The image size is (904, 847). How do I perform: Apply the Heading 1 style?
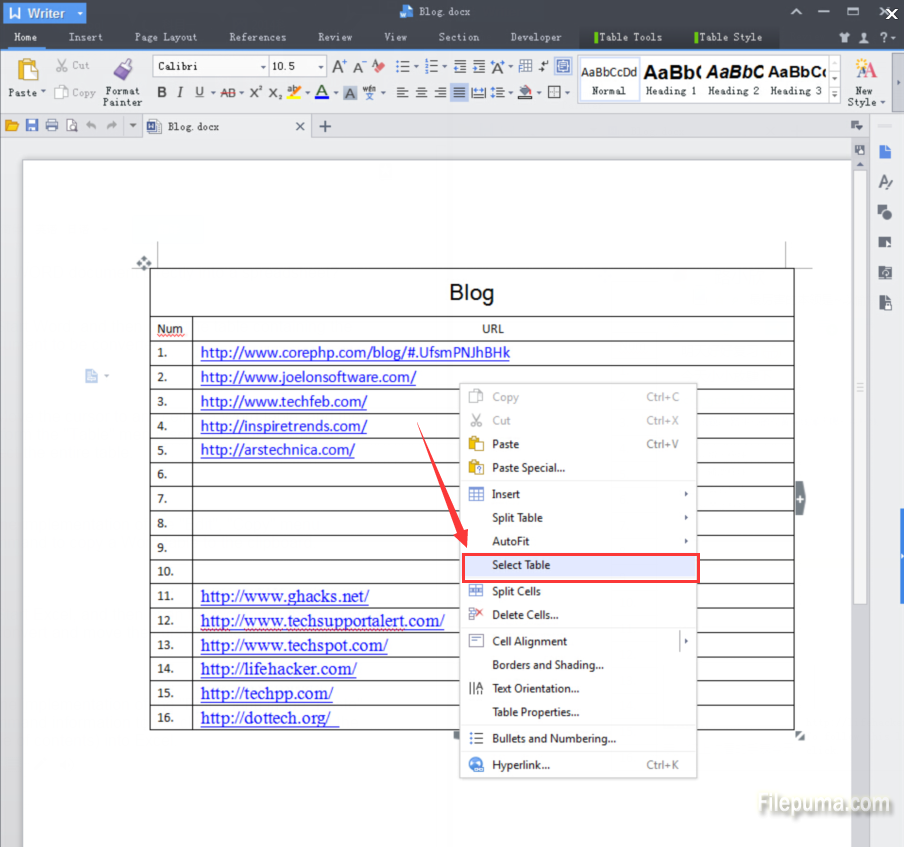pyautogui.click(x=671, y=79)
